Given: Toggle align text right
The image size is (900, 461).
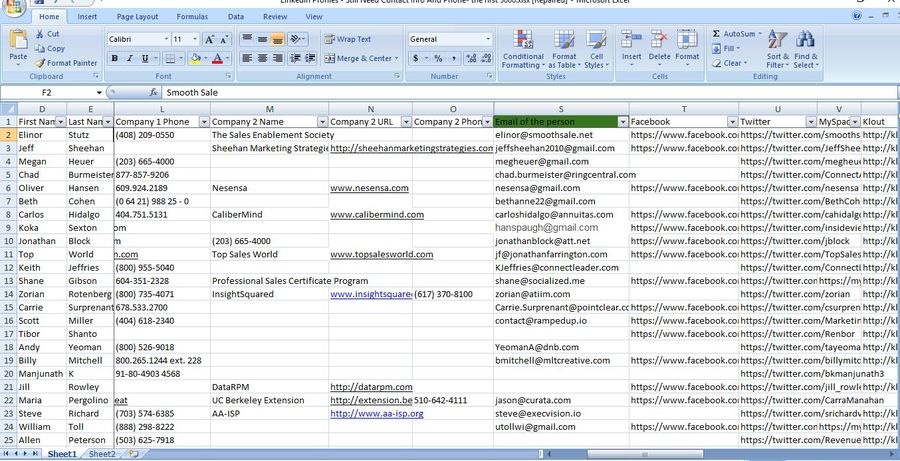Looking at the screenshot, I should [x=278, y=59].
